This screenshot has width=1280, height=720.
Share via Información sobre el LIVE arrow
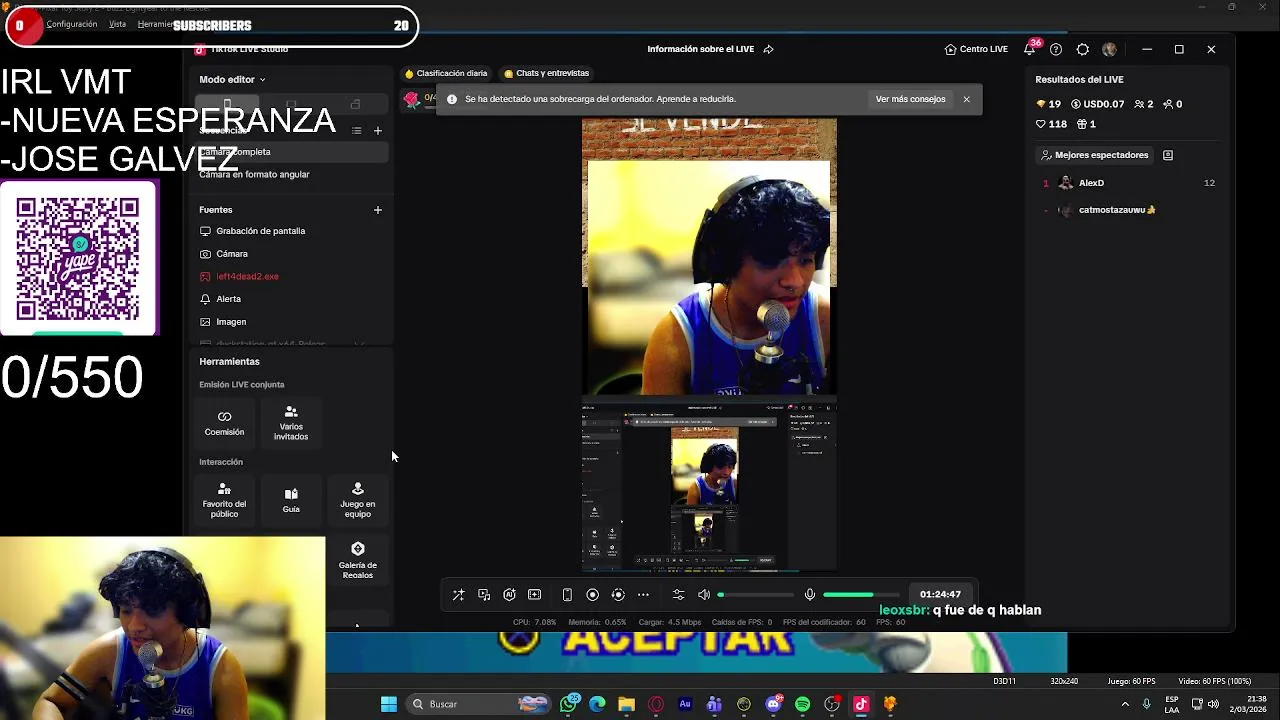(768, 49)
